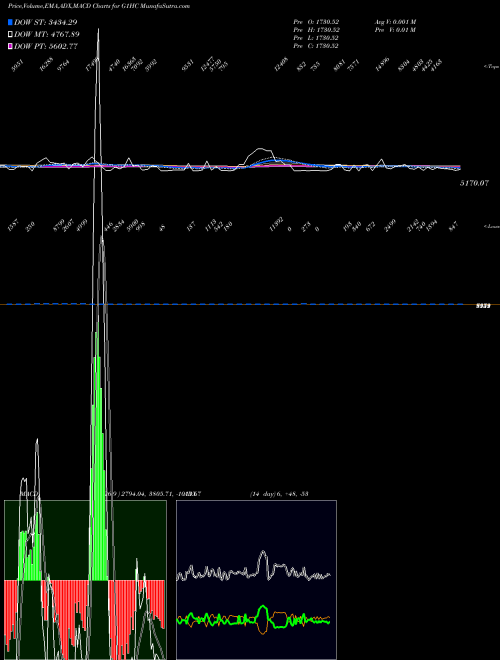
Task: Click the top volume label 14896
Action: (382, 64)
